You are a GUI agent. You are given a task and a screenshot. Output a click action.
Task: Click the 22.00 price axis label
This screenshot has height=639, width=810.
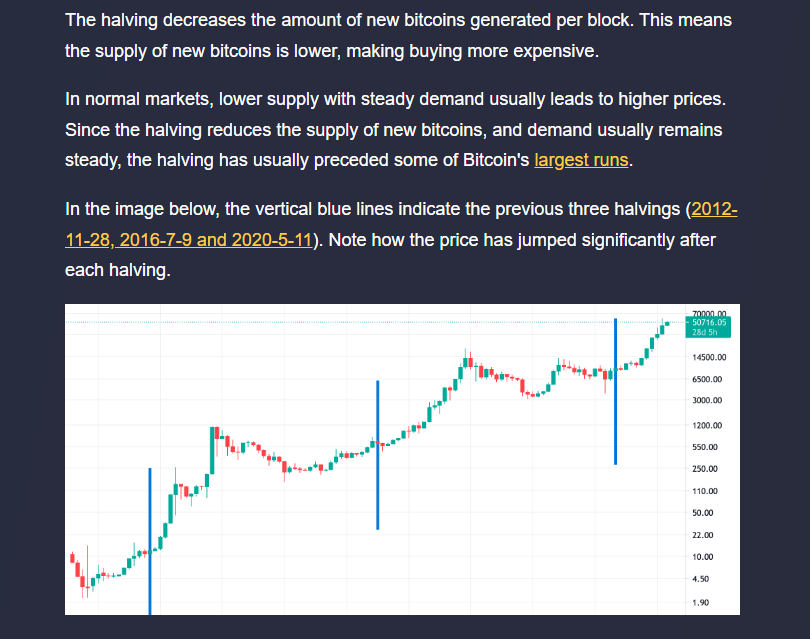tap(703, 535)
